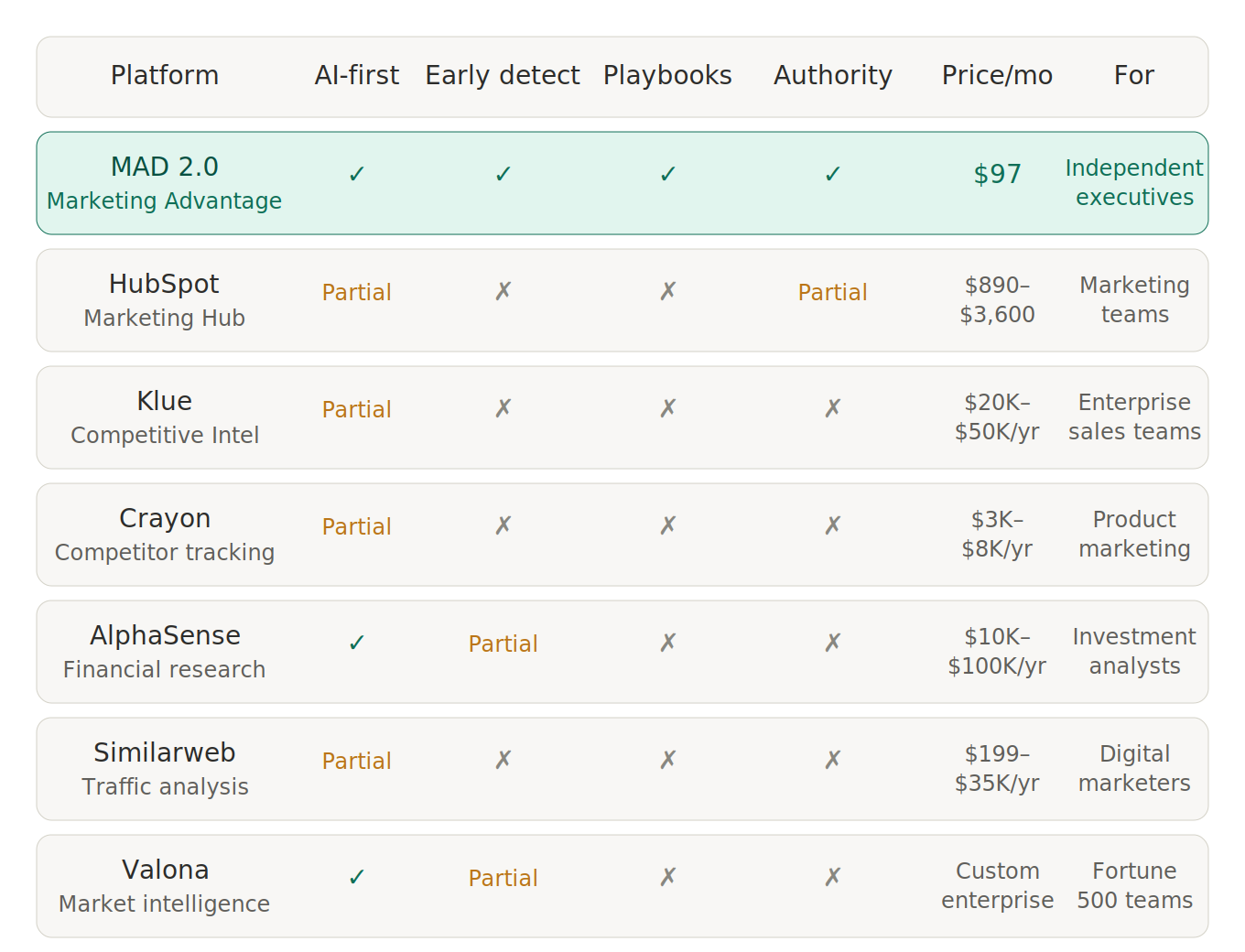This screenshot has height=952, width=1245.
Task: Click Similarweb Early detect cross mark
Action: pos(503,760)
